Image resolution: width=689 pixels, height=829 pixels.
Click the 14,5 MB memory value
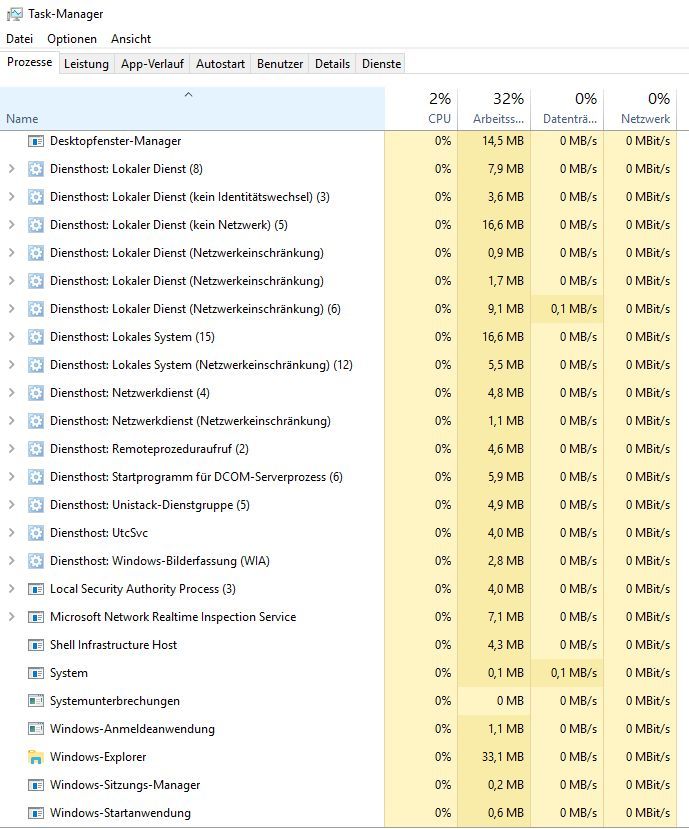[502, 141]
